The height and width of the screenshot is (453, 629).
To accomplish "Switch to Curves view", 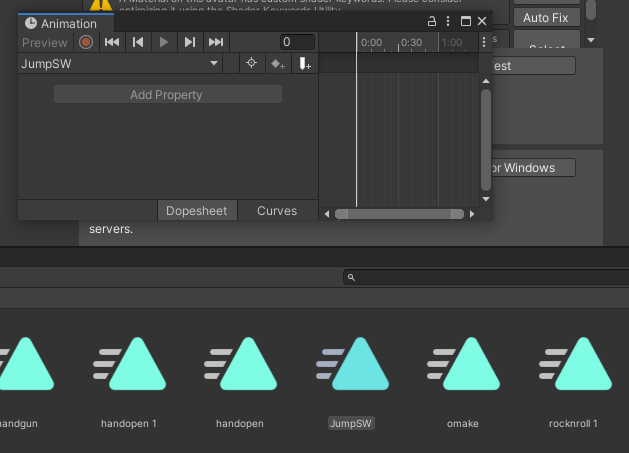I will (277, 211).
